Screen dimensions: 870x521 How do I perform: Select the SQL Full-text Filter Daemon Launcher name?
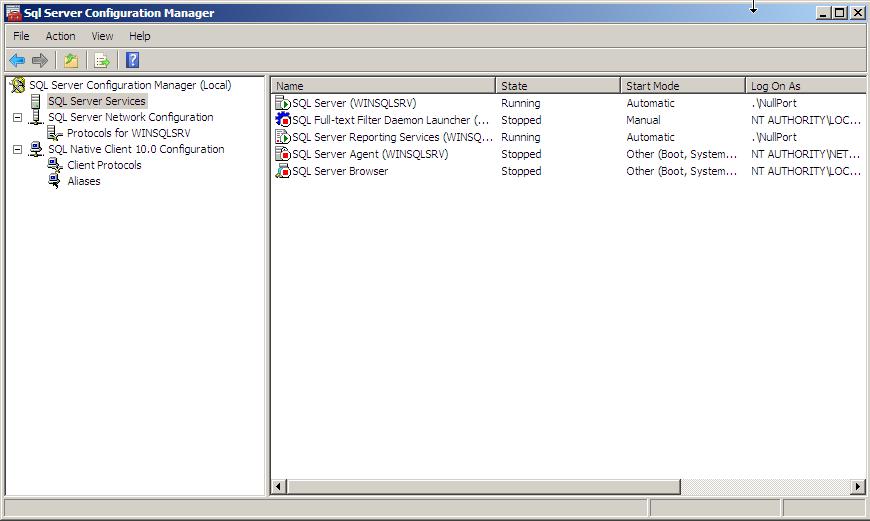click(x=391, y=120)
